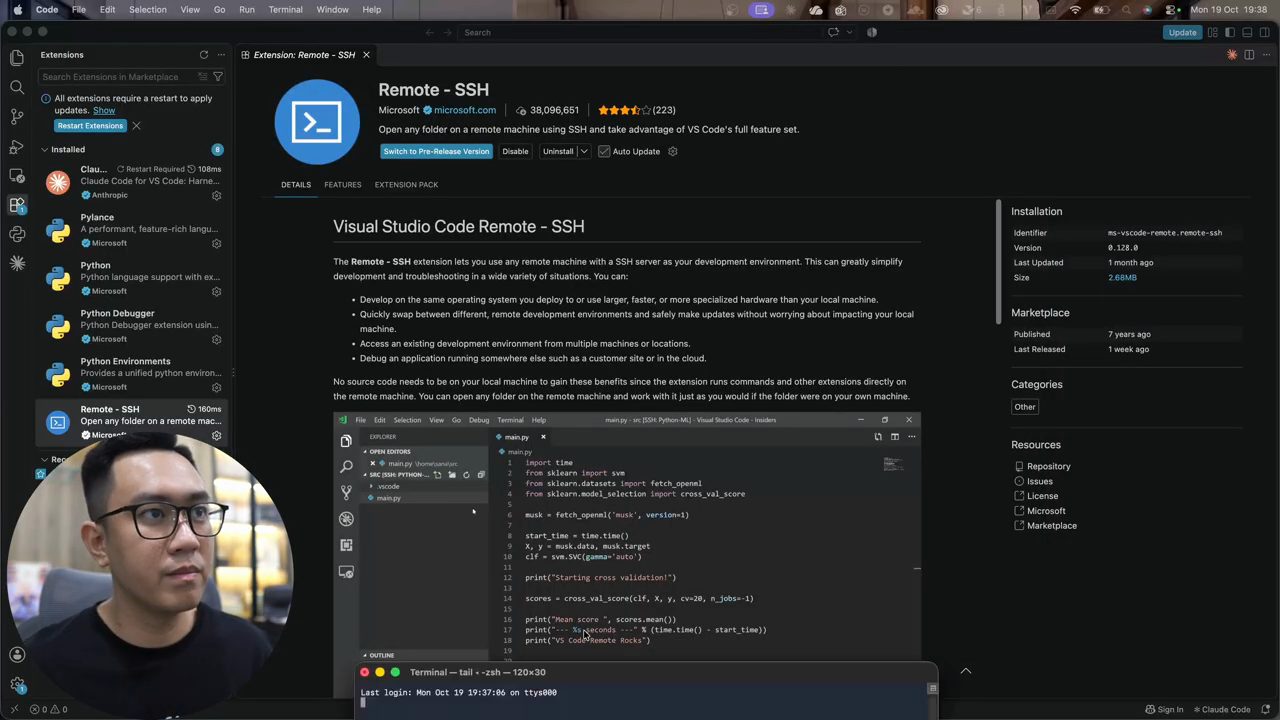Open the settings gear beside Auto Update
The width and height of the screenshot is (1280, 720).
point(673,152)
